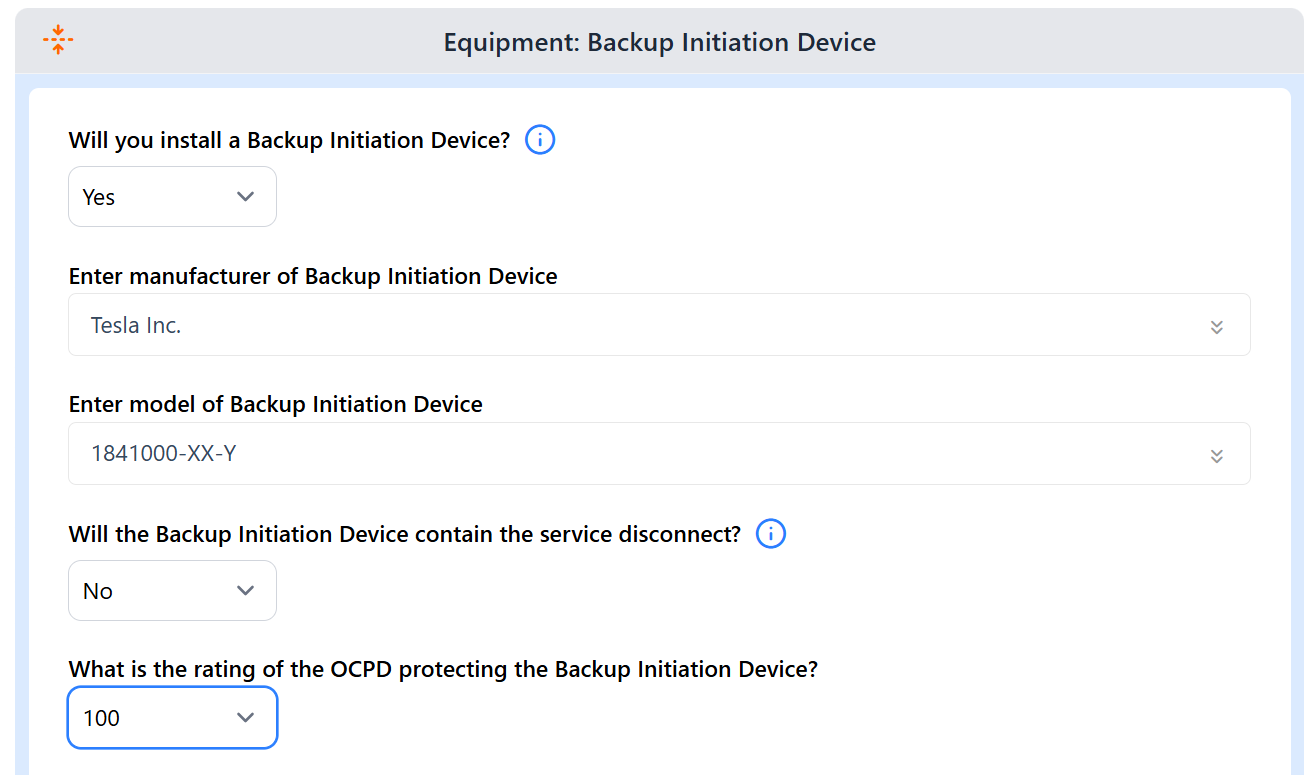Click the Tesla Inc. manufacturer field text
The width and height of the screenshot is (1314, 775).
[x=136, y=325]
